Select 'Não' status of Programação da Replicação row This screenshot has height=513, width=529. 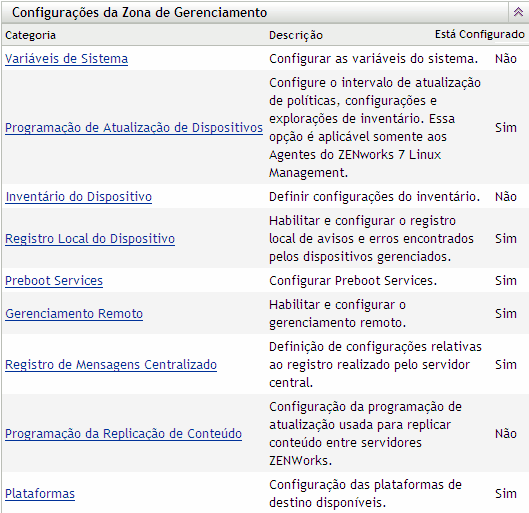[506, 434]
